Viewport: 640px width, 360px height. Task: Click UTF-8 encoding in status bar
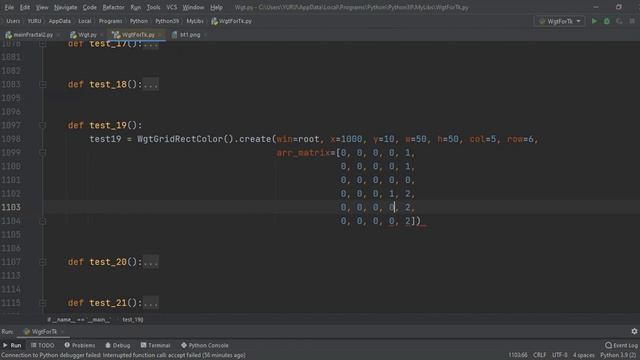coord(559,355)
